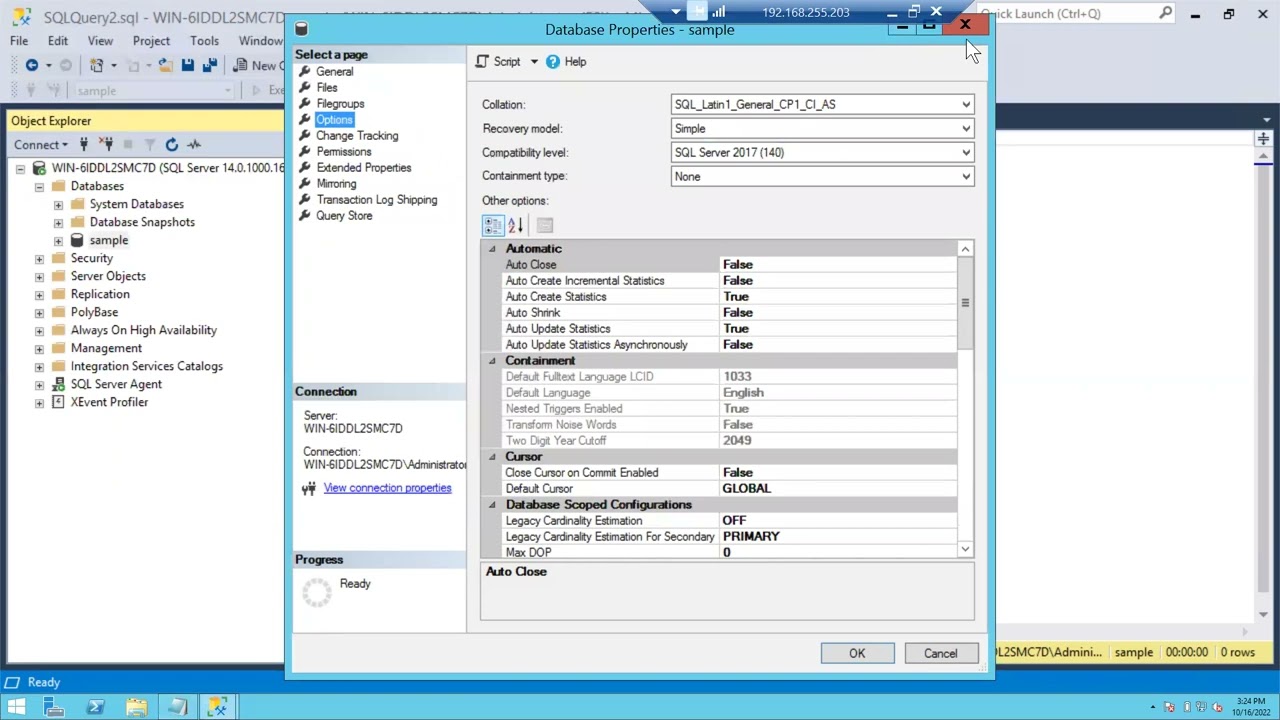Select the Files page

(327, 88)
